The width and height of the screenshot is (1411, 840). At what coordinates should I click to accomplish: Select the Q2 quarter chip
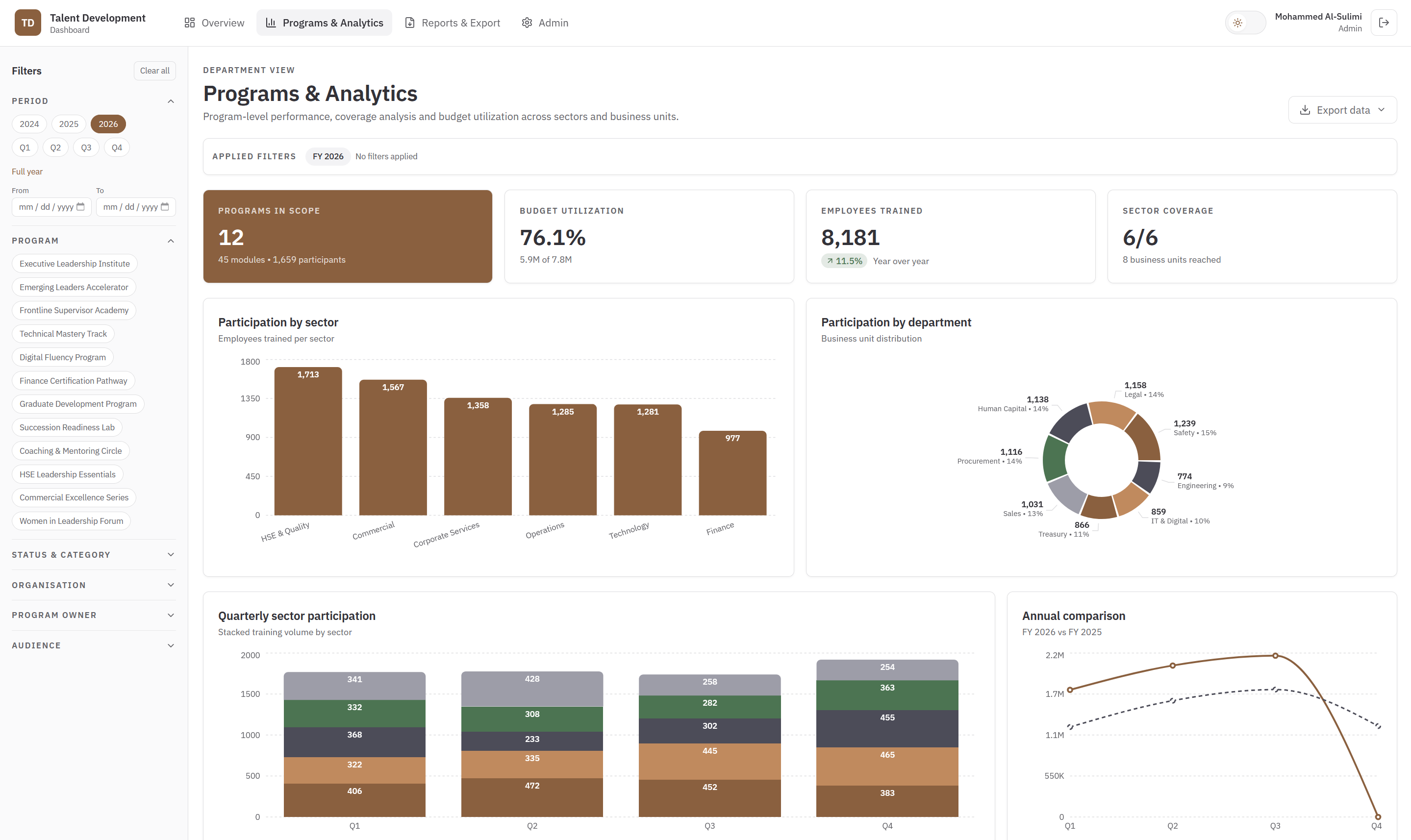(x=55, y=148)
